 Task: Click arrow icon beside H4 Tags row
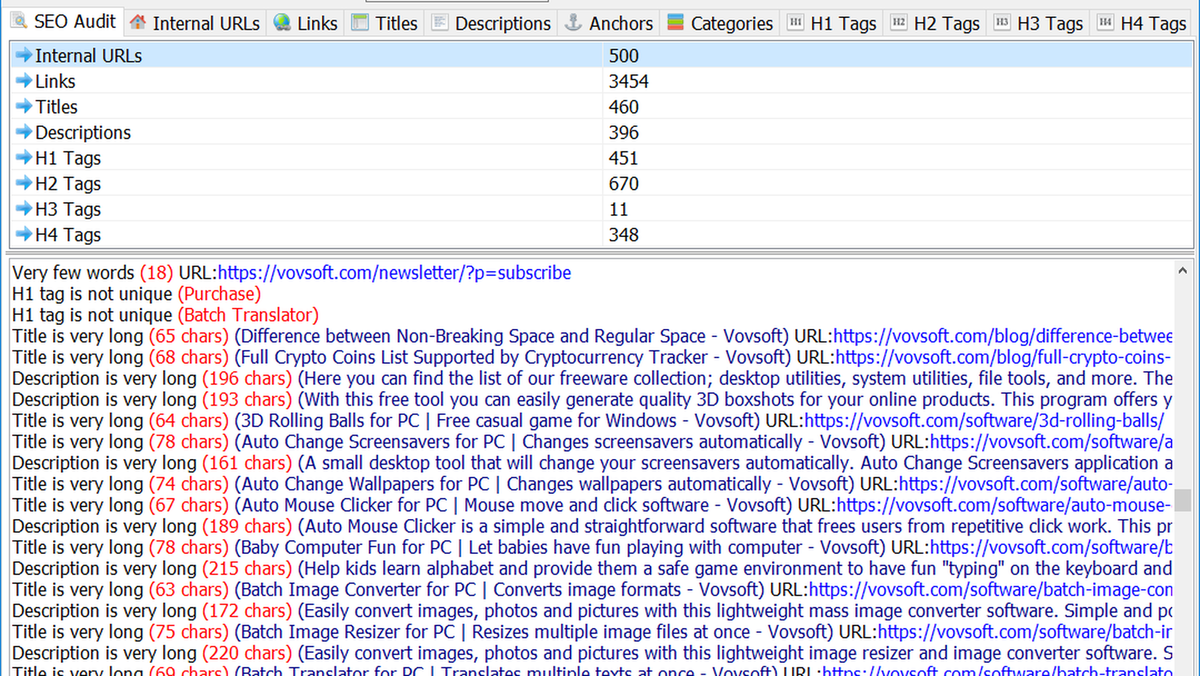[x=24, y=236]
